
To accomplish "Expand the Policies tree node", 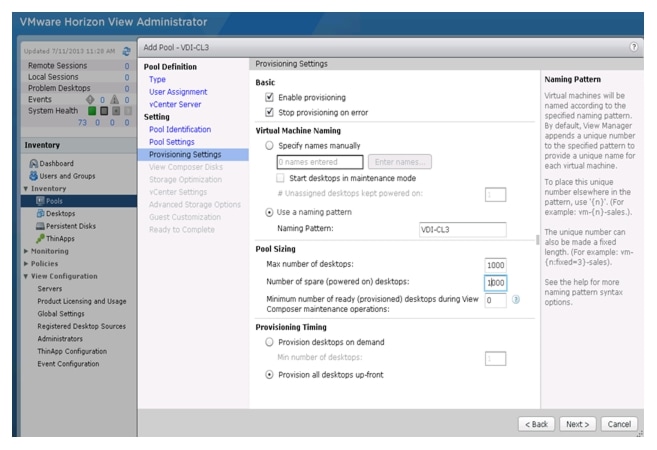I will [x=26, y=264].
